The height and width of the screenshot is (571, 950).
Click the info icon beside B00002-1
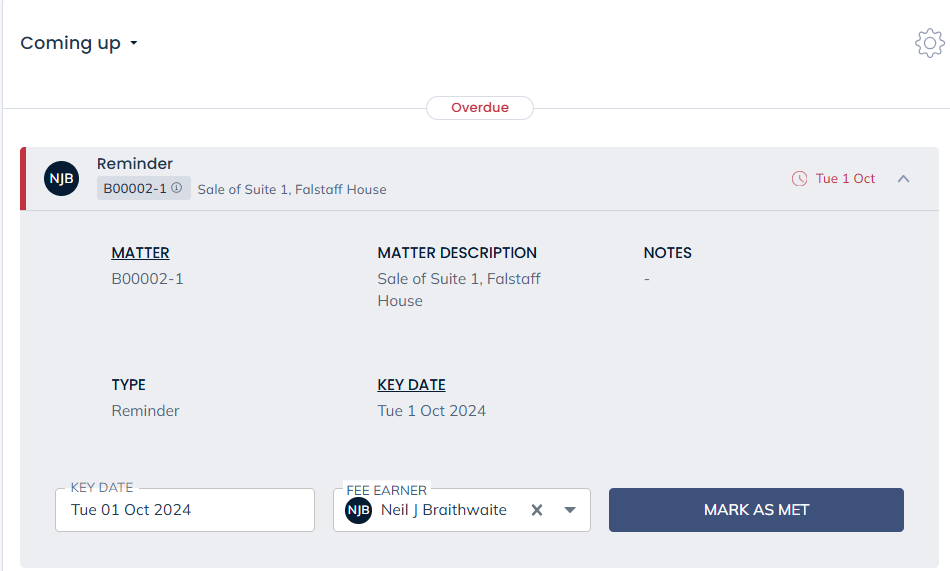176,188
